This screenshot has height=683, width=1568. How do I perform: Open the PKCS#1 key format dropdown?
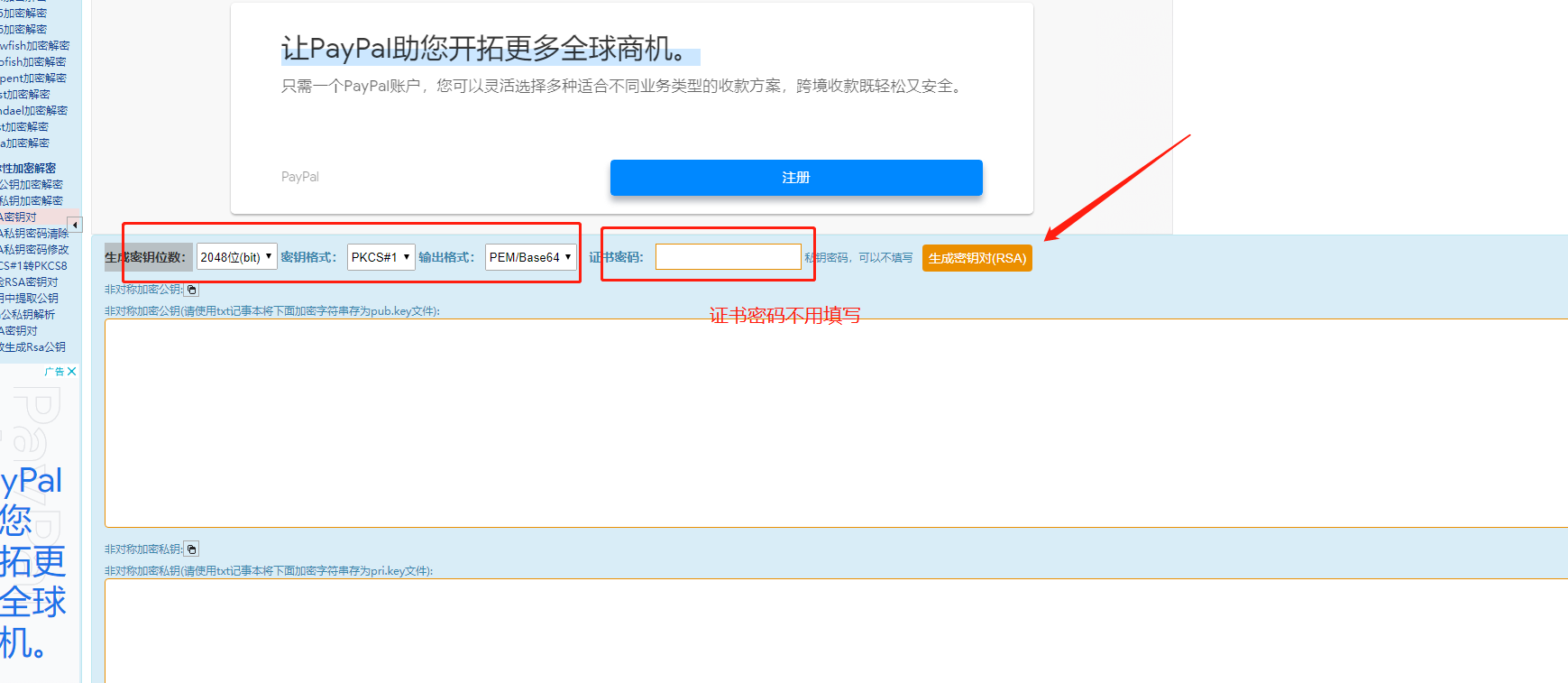pyautogui.click(x=381, y=257)
